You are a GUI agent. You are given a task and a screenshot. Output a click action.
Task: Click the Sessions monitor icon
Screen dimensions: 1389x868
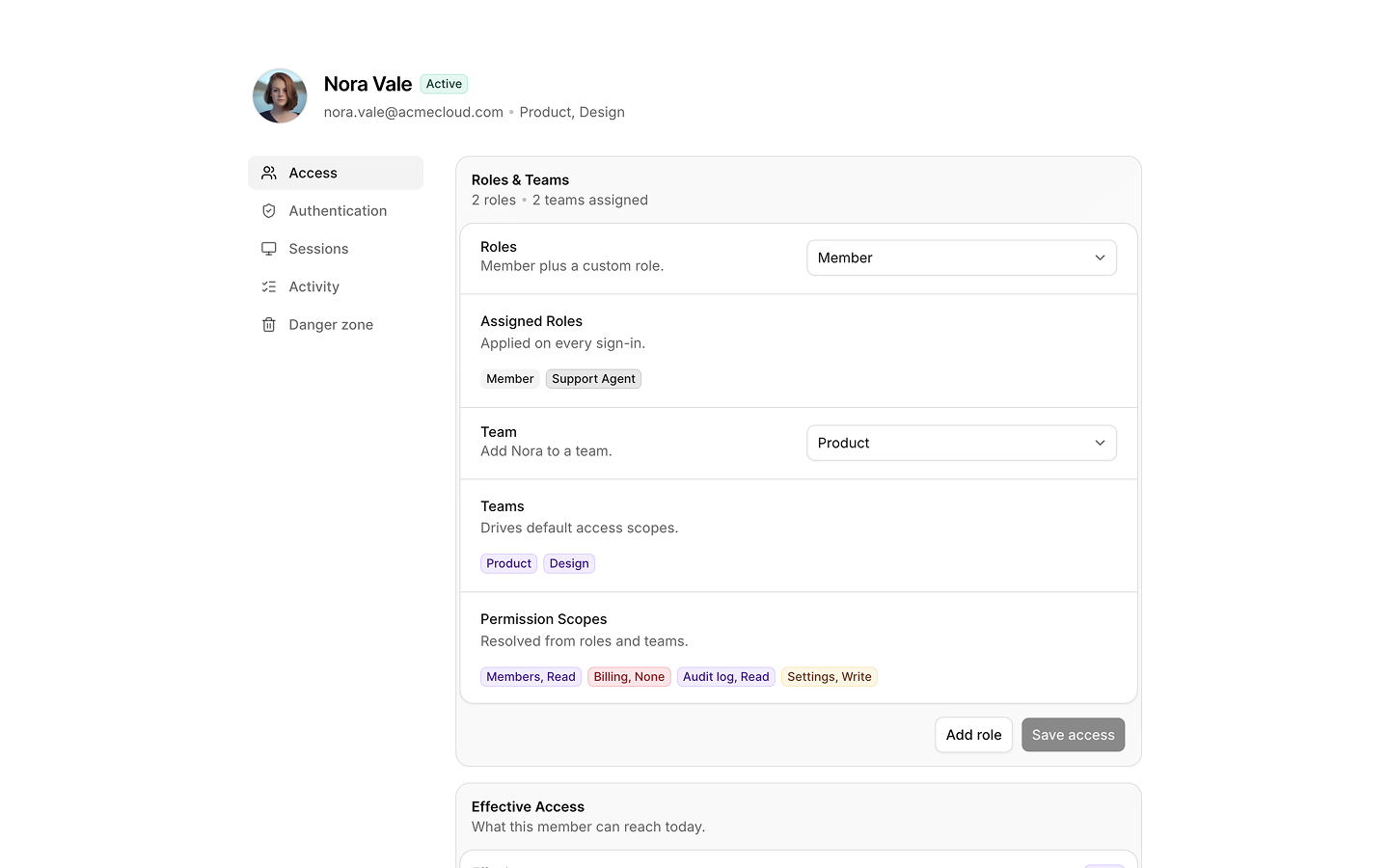pyautogui.click(x=269, y=249)
